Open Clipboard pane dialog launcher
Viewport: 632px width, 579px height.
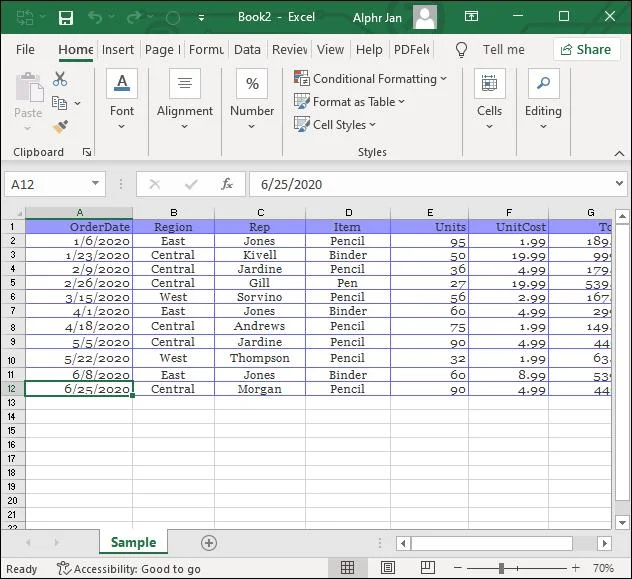pyautogui.click(x=87, y=152)
